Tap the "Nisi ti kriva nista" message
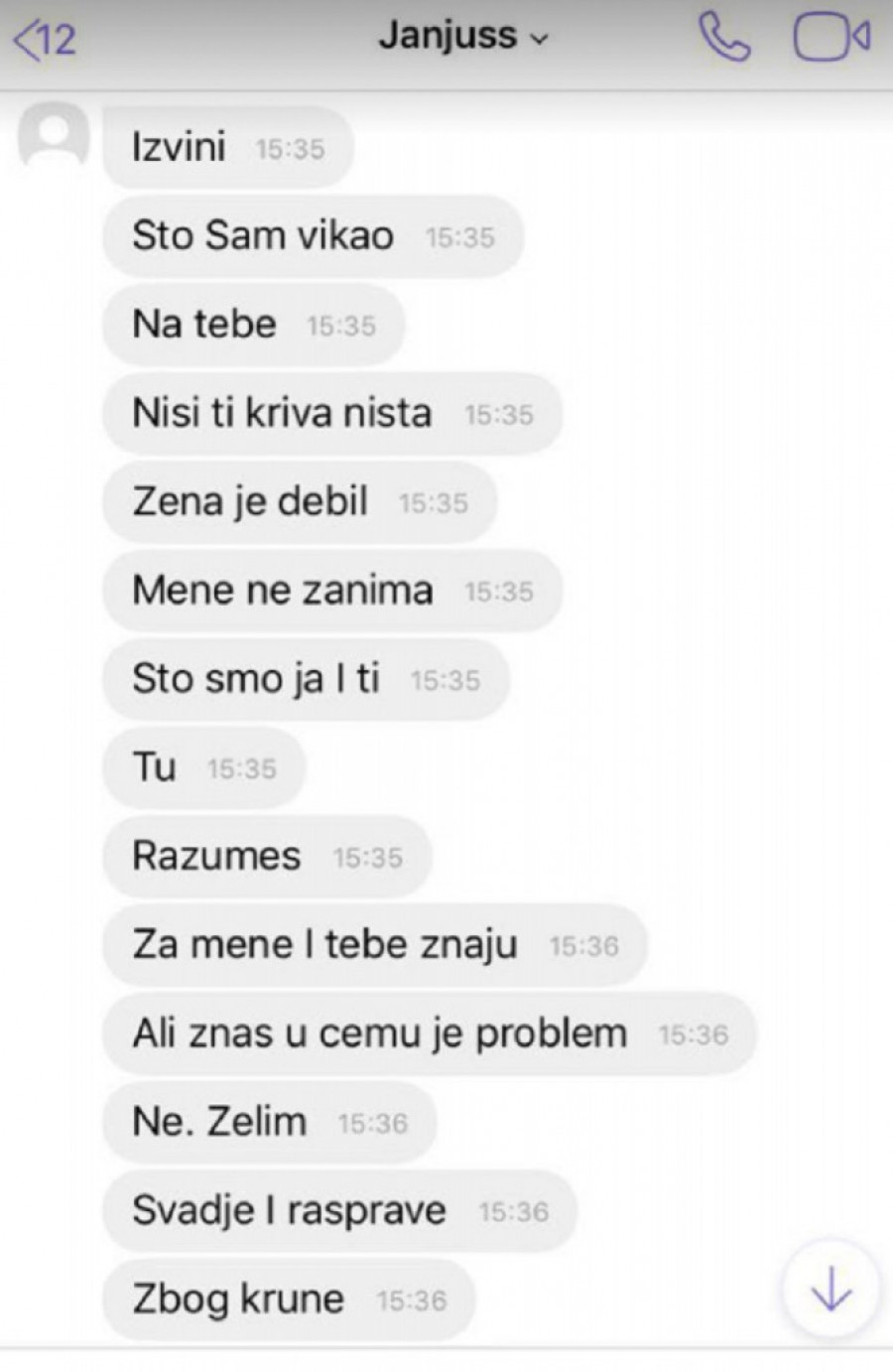 (332, 413)
